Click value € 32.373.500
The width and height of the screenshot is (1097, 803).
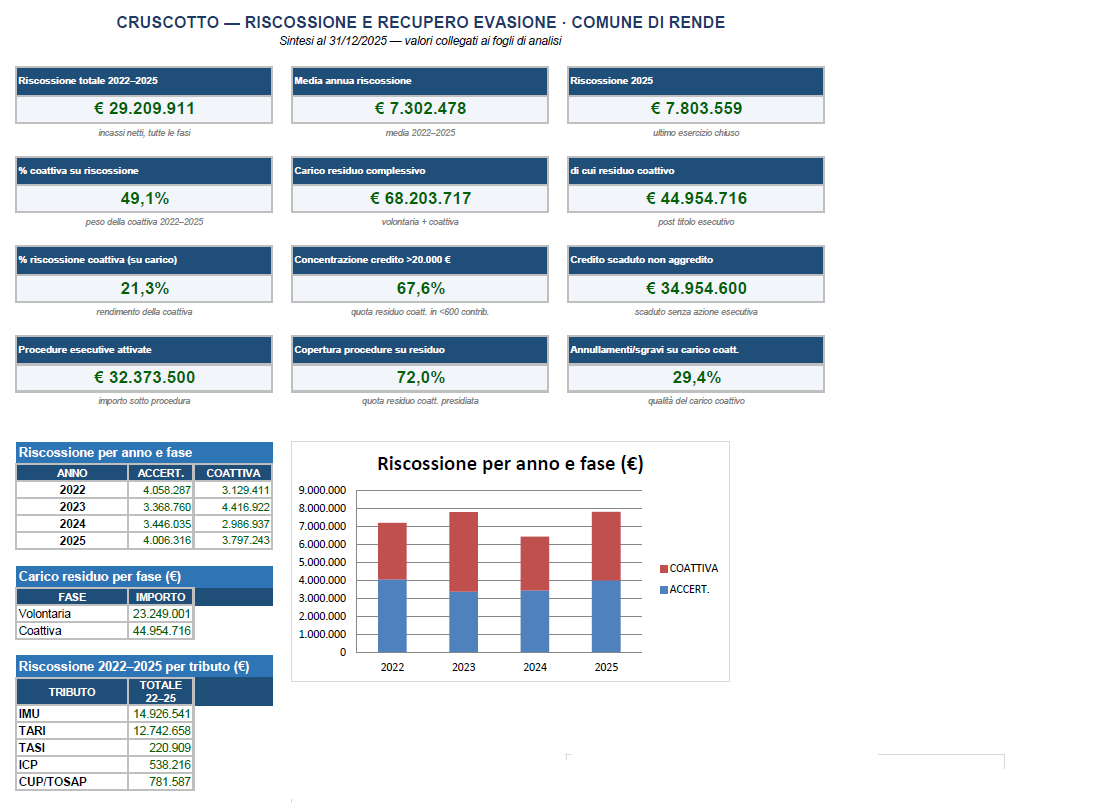[144, 378]
